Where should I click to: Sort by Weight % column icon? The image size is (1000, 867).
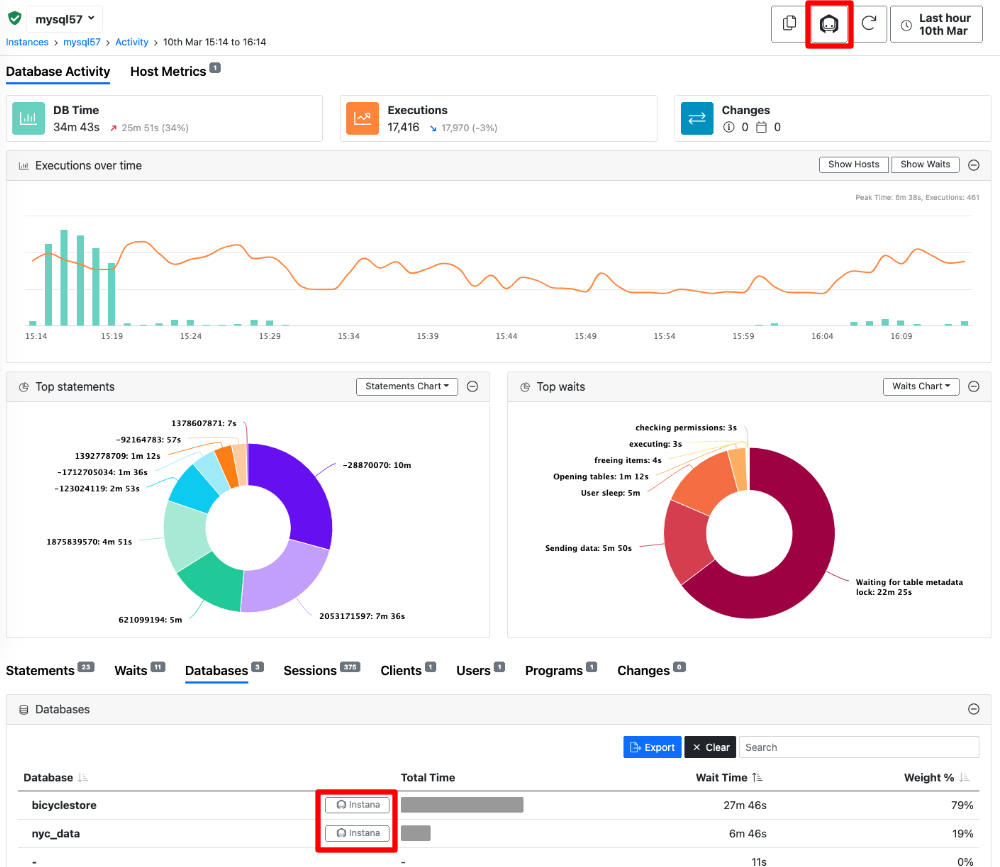(964, 778)
